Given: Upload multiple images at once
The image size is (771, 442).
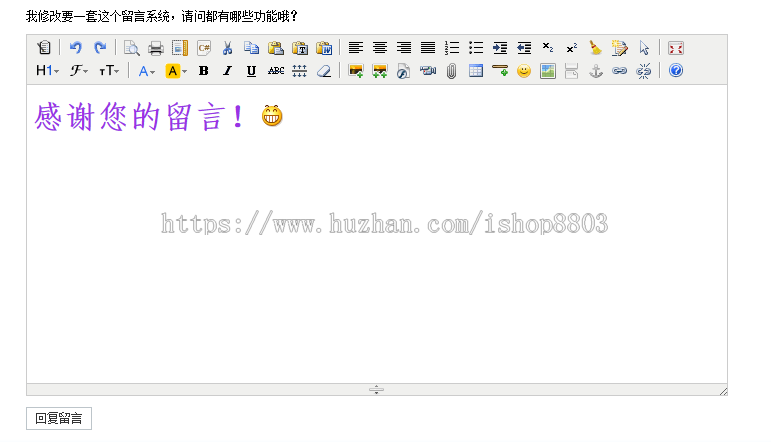Looking at the screenshot, I should (x=380, y=71).
